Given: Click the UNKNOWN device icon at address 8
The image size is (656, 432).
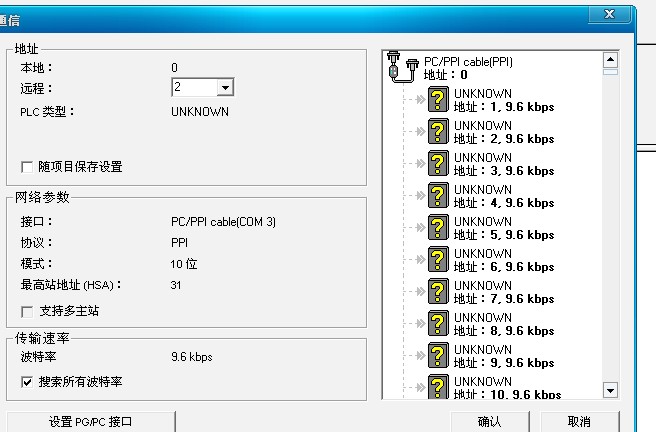Looking at the screenshot, I should (438, 324).
